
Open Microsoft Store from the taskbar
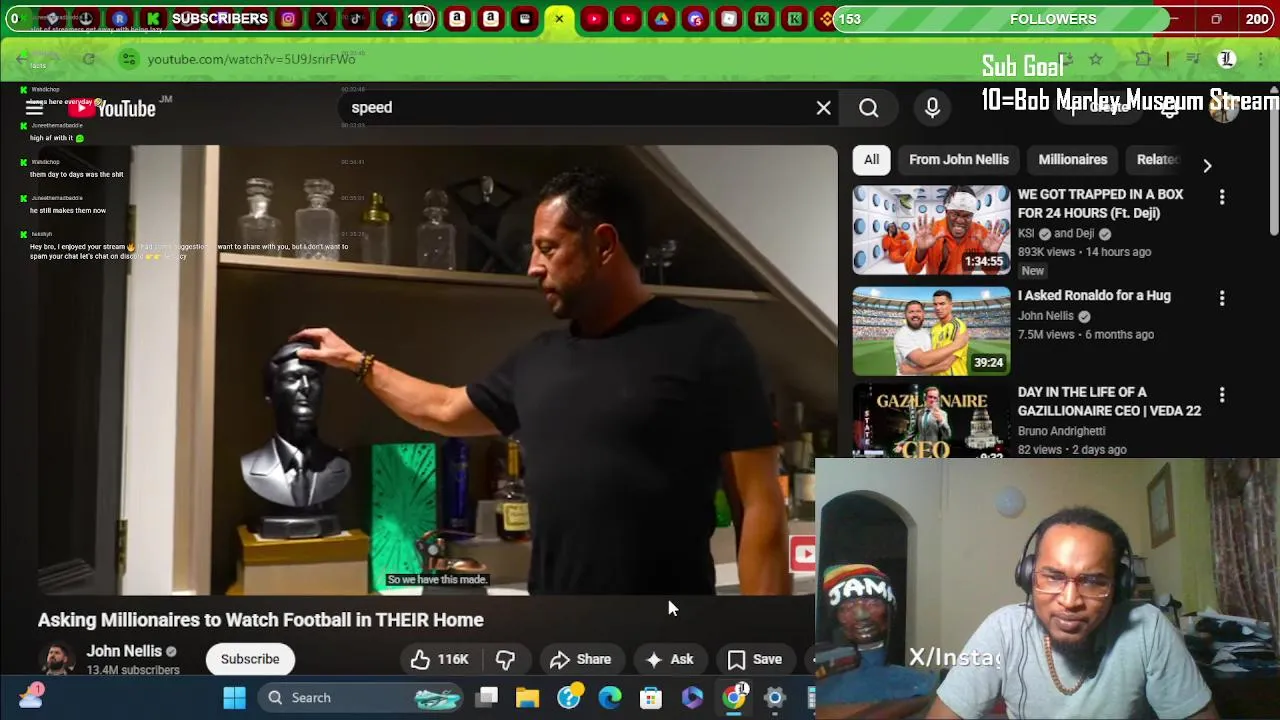pyautogui.click(x=651, y=698)
